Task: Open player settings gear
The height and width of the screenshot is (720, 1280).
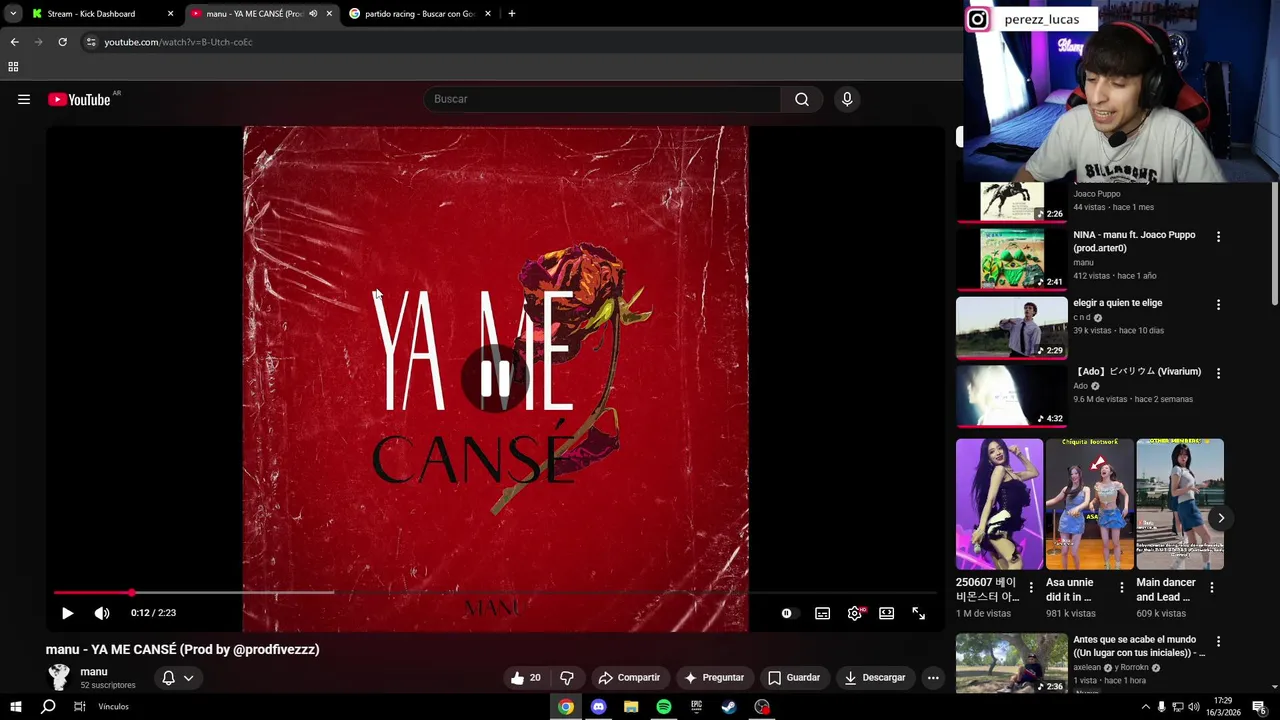Action: point(855,613)
